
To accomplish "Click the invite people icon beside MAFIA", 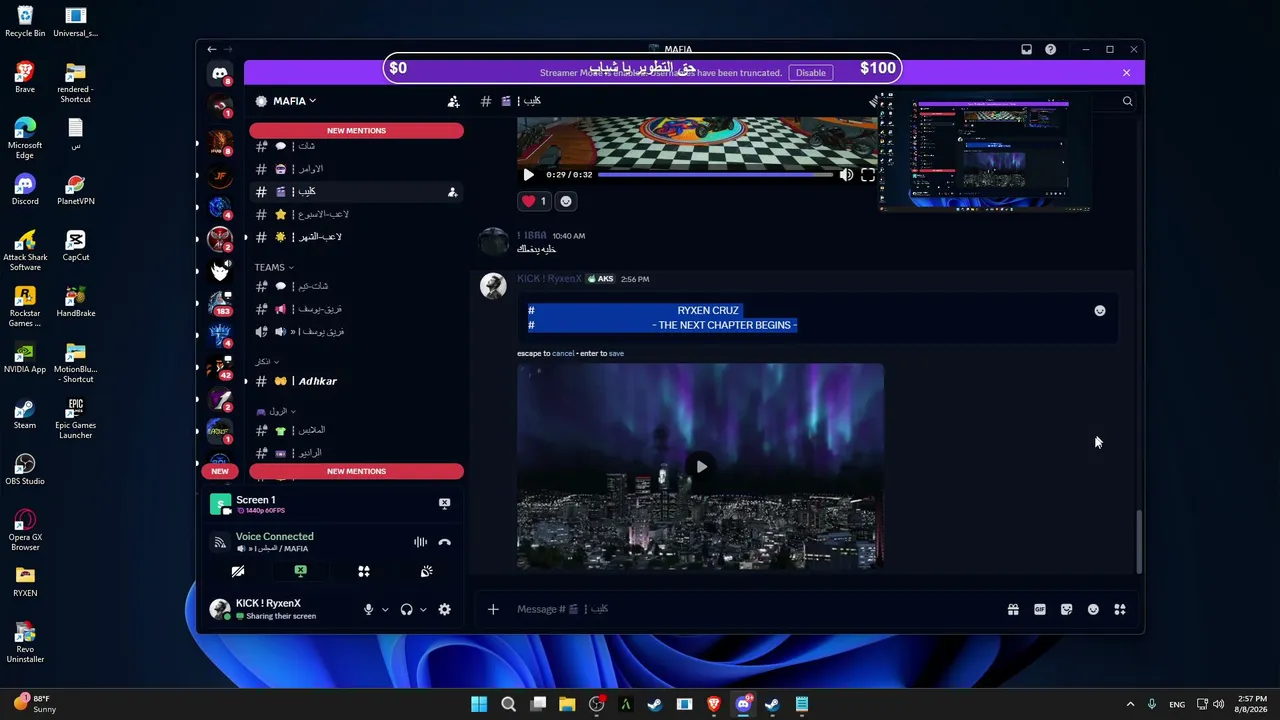I will (x=453, y=101).
